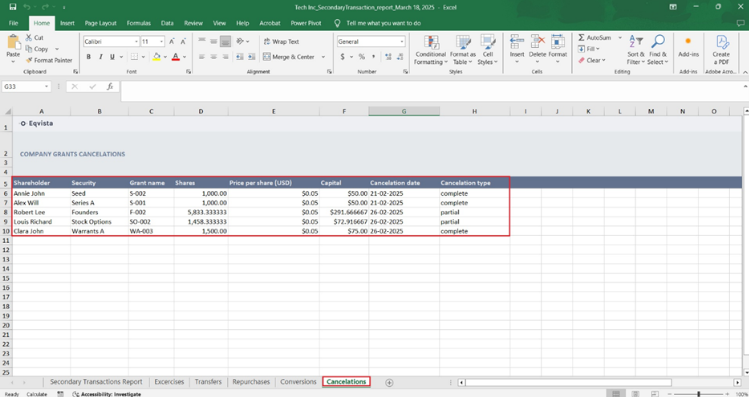The width and height of the screenshot is (749, 397).
Task: Decrease decimal places
Action: coord(400,57)
